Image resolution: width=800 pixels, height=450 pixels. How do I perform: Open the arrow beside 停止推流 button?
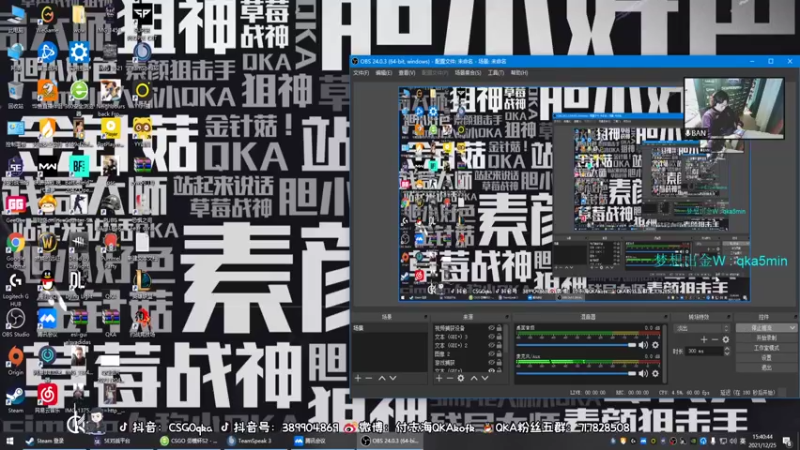tap(792, 328)
